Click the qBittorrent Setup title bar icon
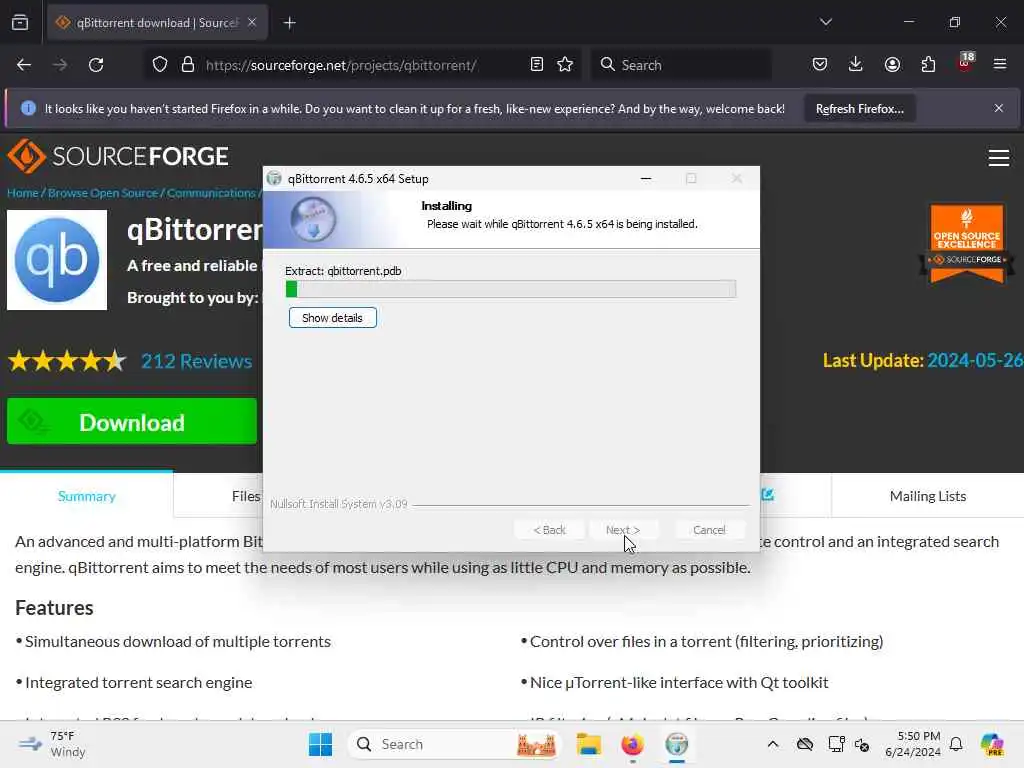The height and width of the screenshot is (768, 1024). (274, 178)
